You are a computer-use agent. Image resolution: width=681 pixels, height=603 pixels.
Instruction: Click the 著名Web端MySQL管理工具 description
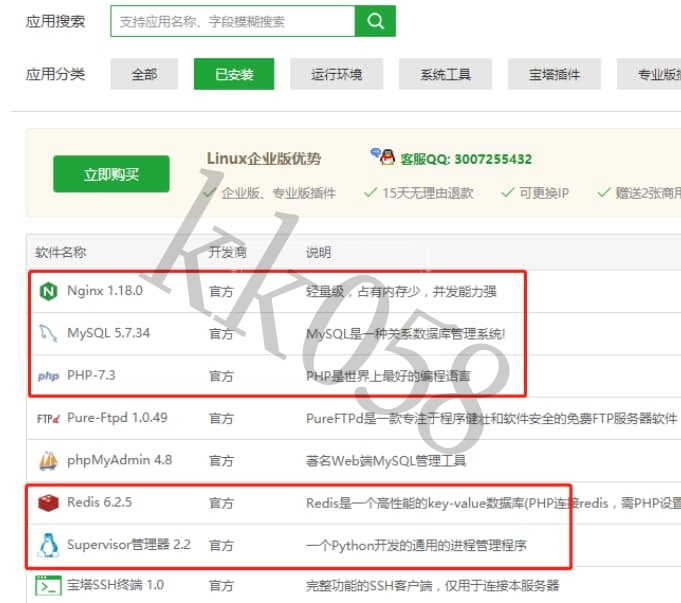point(386,461)
